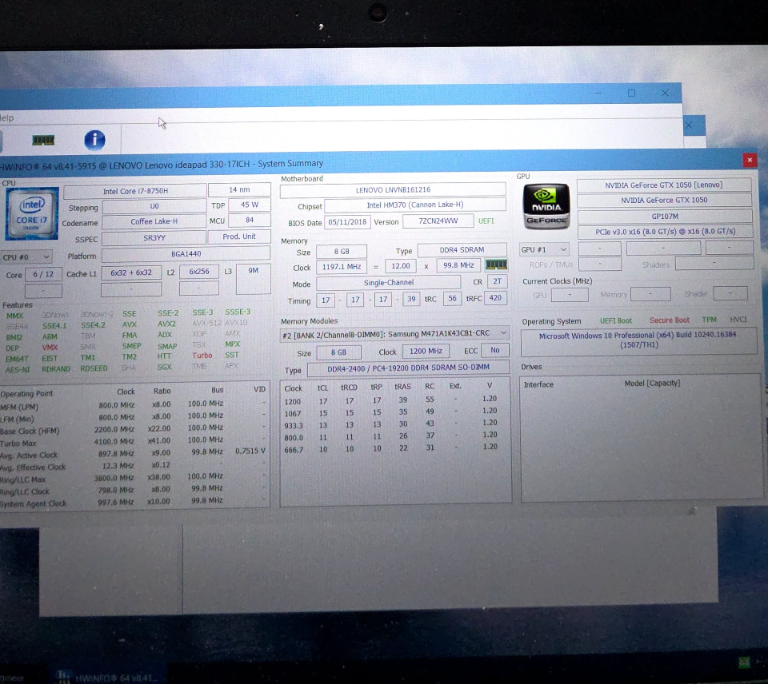Click the green tray icon in taskbar
This screenshot has height=684, width=768.
pyautogui.click(x=744, y=663)
